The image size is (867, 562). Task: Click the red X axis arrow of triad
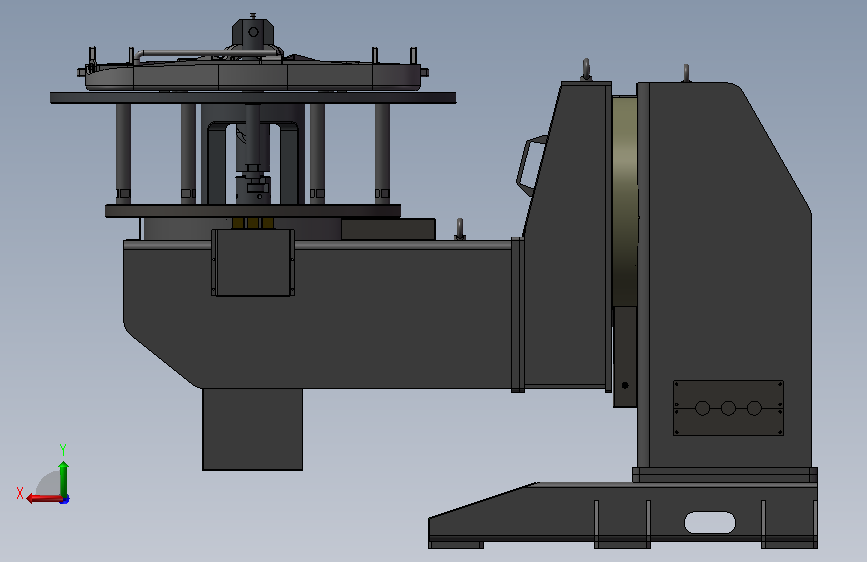click(x=43, y=498)
